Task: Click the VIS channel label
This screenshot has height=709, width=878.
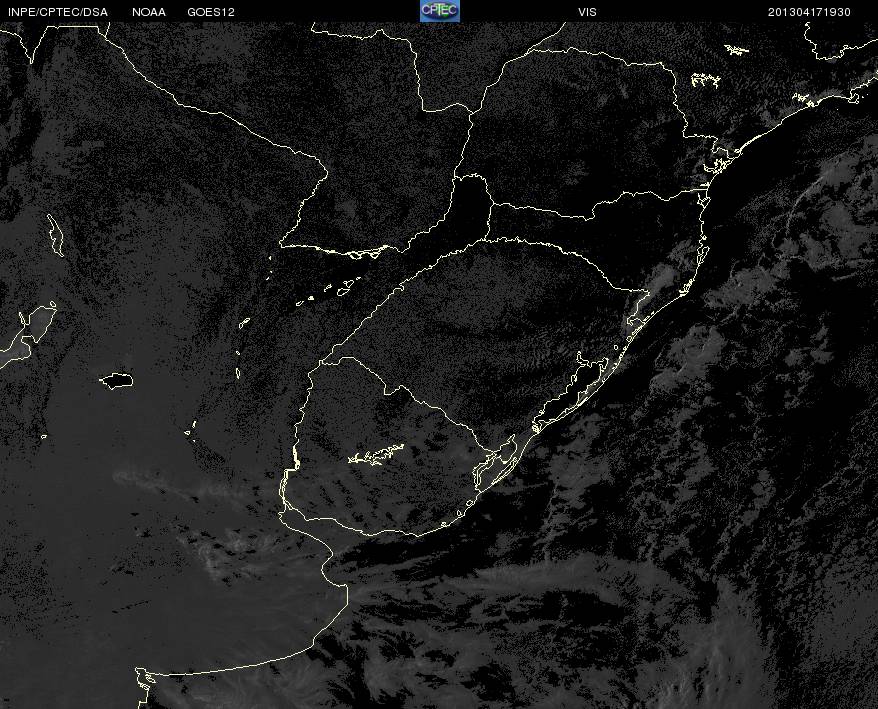Action: pos(587,12)
